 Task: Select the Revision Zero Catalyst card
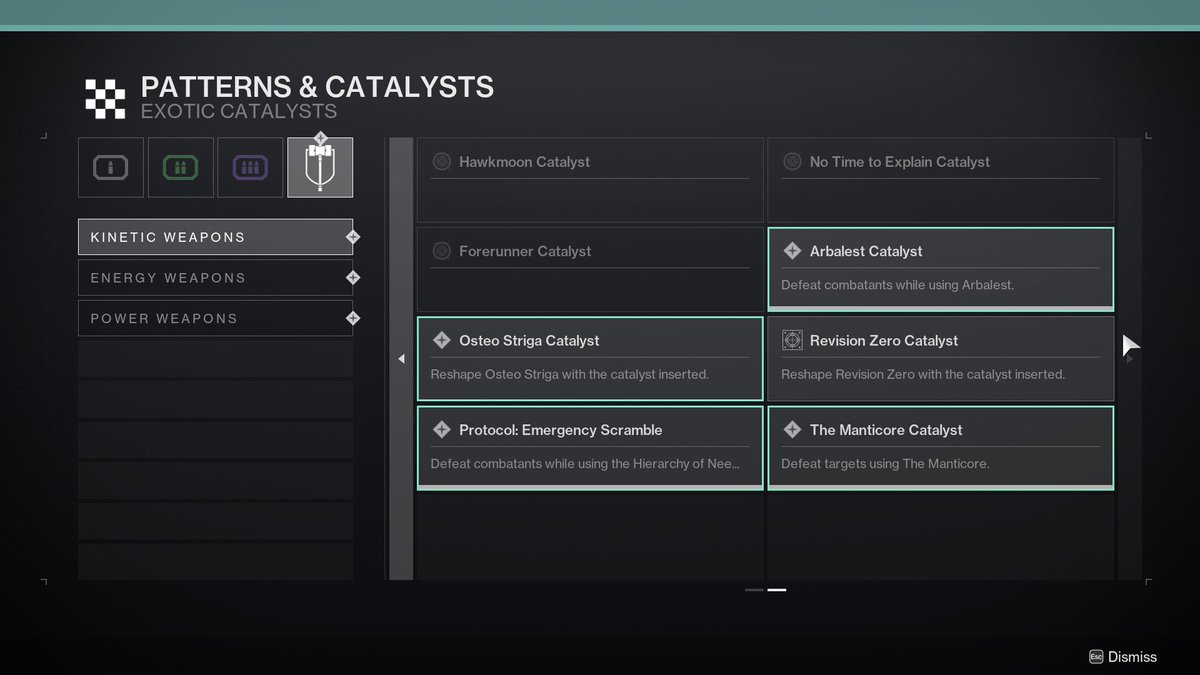coord(941,359)
